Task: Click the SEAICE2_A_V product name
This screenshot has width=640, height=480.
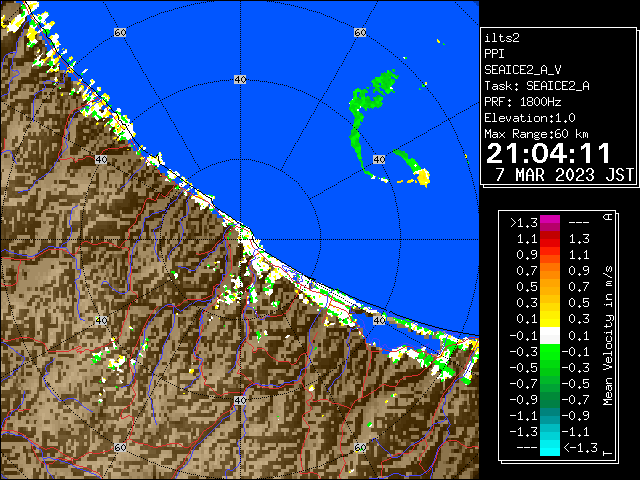Action: [523, 70]
